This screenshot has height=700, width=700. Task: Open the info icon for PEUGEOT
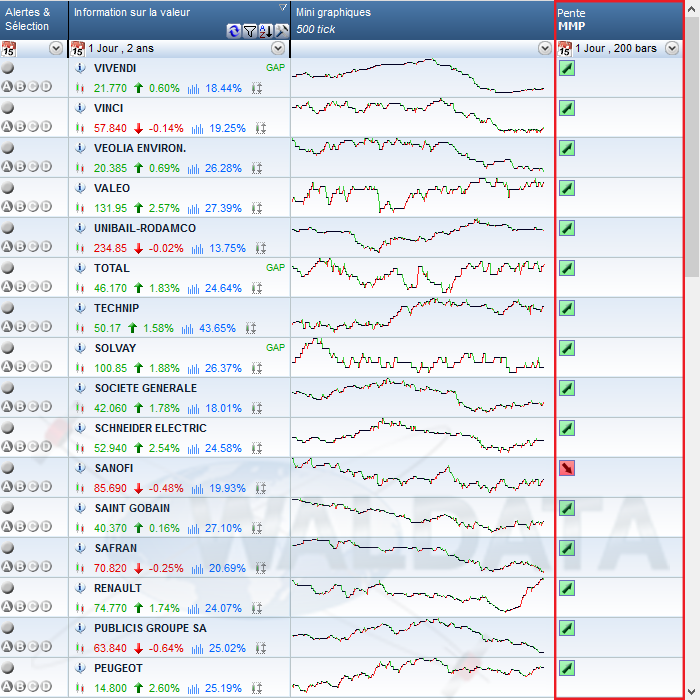[x=80, y=668]
